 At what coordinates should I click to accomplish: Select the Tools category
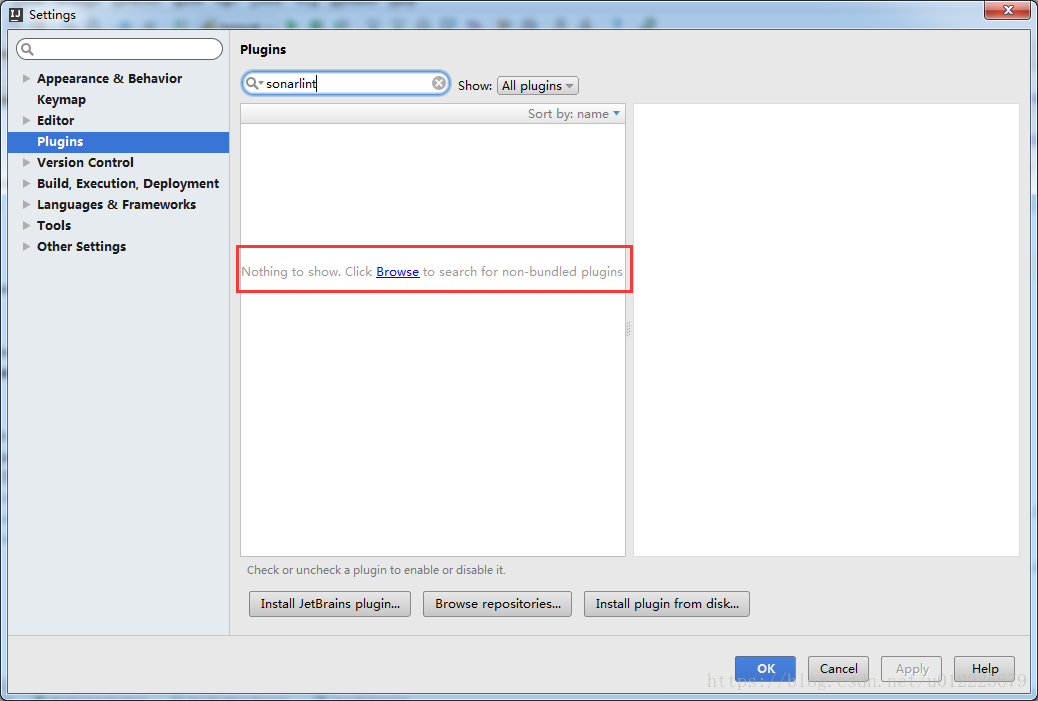pyautogui.click(x=54, y=226)
